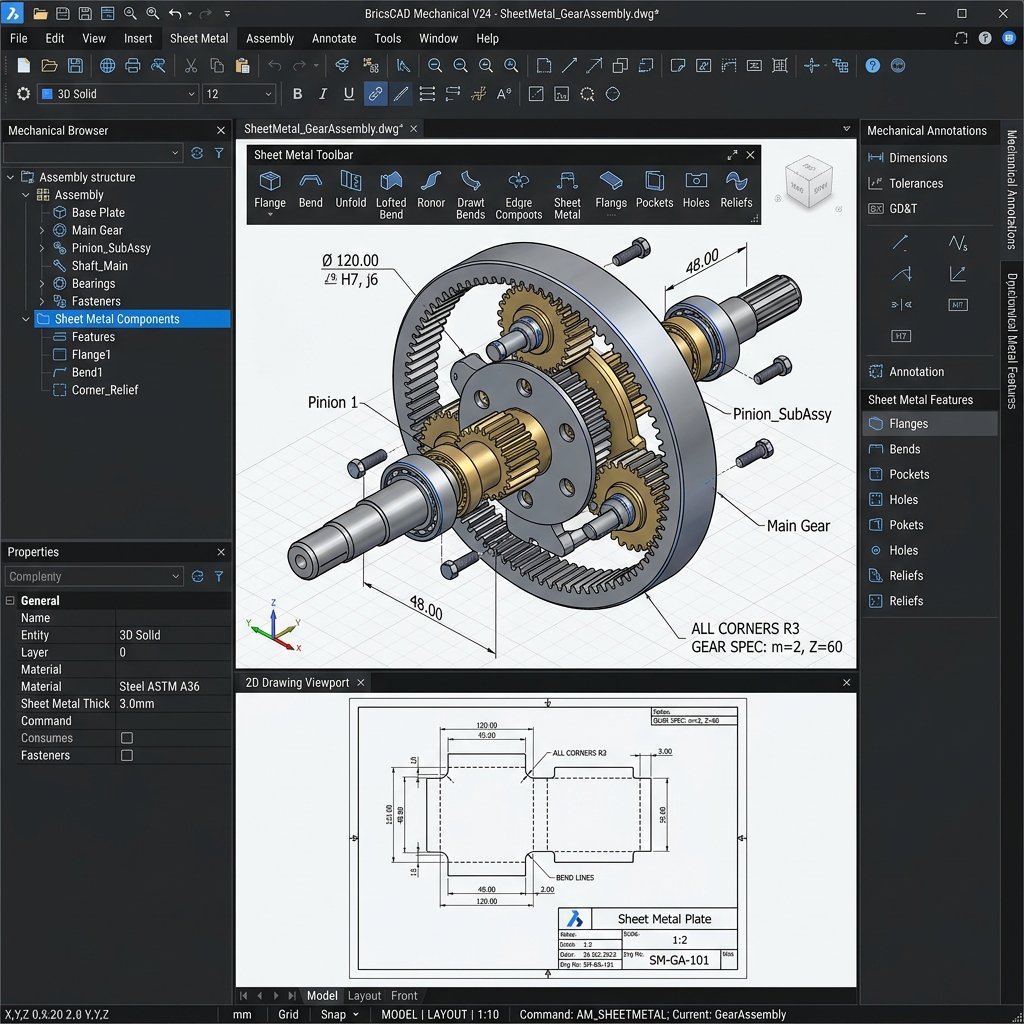This screenshot has height=1024, width=1024.
Task: Switch to the Front tab
Action: [404, 995]
